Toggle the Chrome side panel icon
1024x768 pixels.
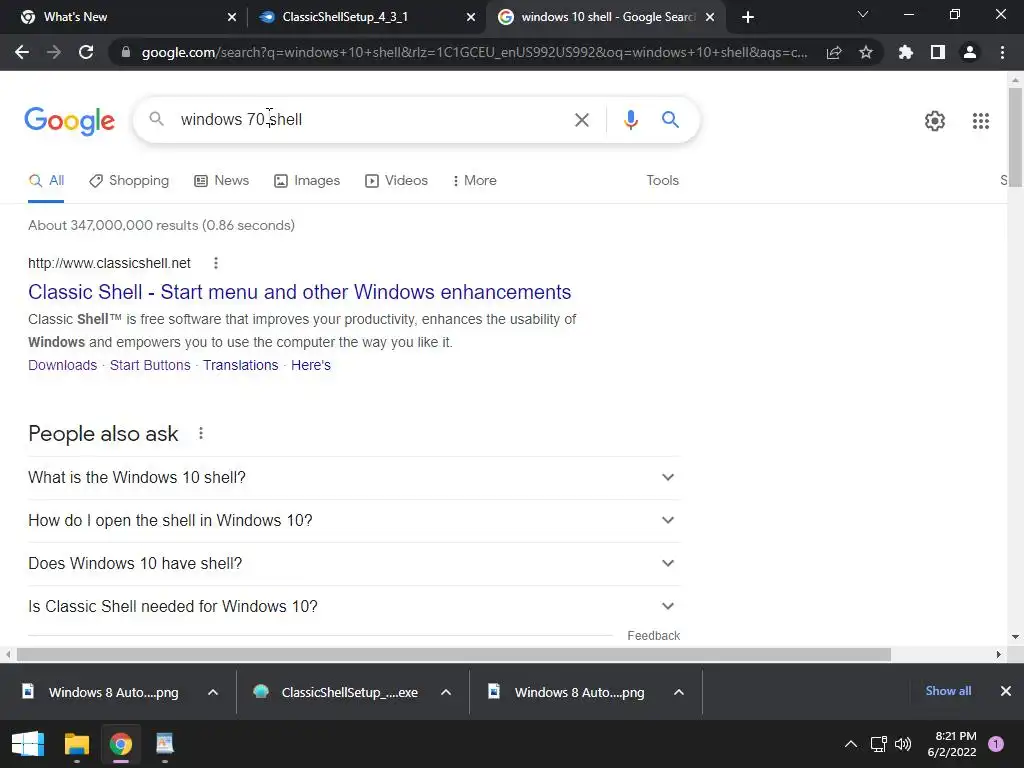coord(938,52)
